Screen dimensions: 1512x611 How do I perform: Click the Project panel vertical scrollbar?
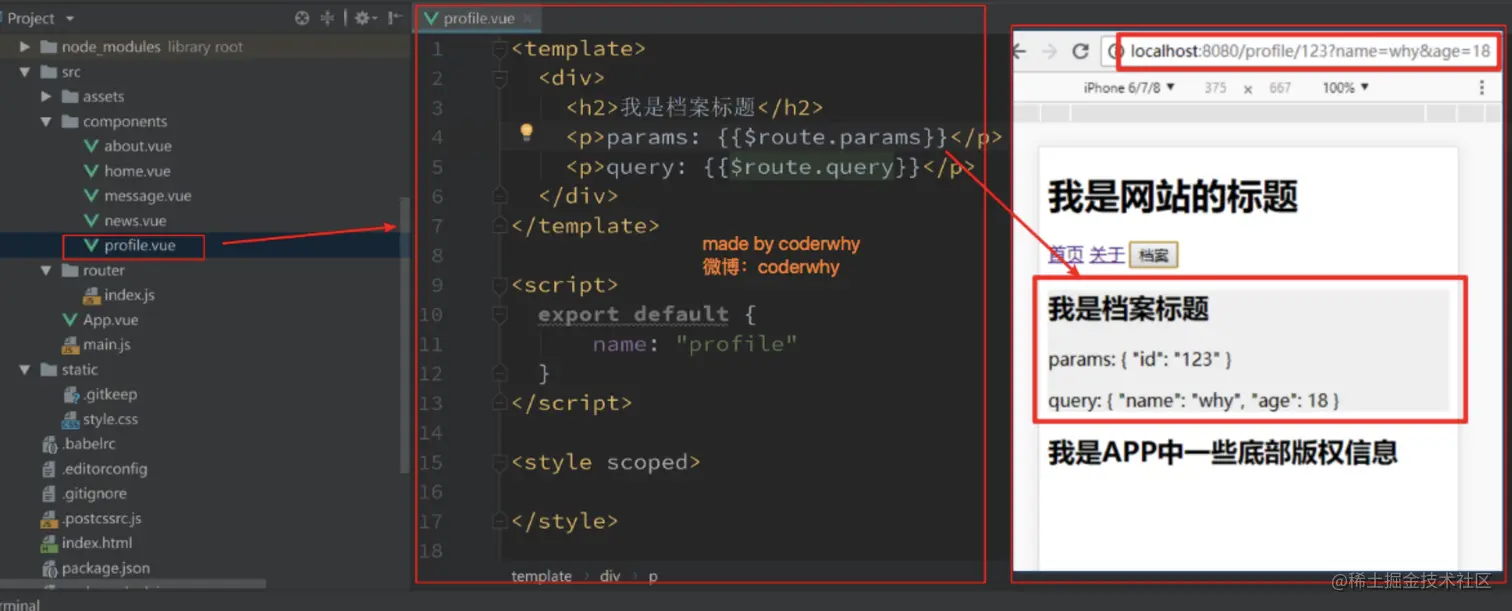point(404,335)
